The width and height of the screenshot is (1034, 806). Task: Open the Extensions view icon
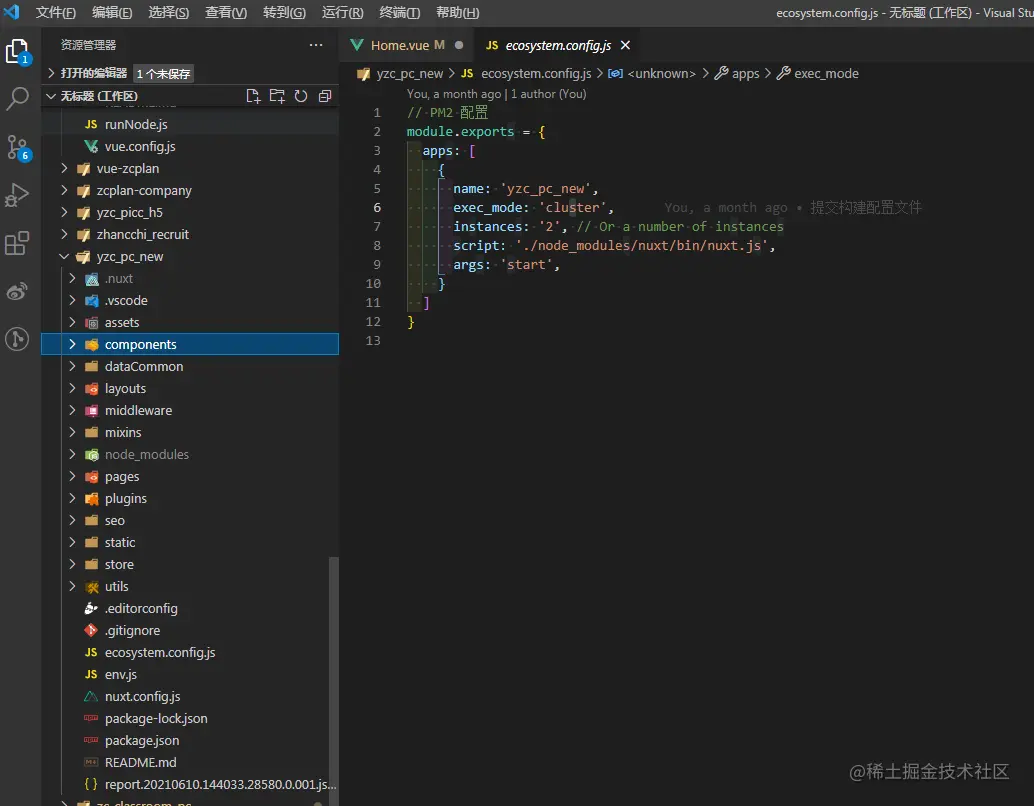coord(17,243)
